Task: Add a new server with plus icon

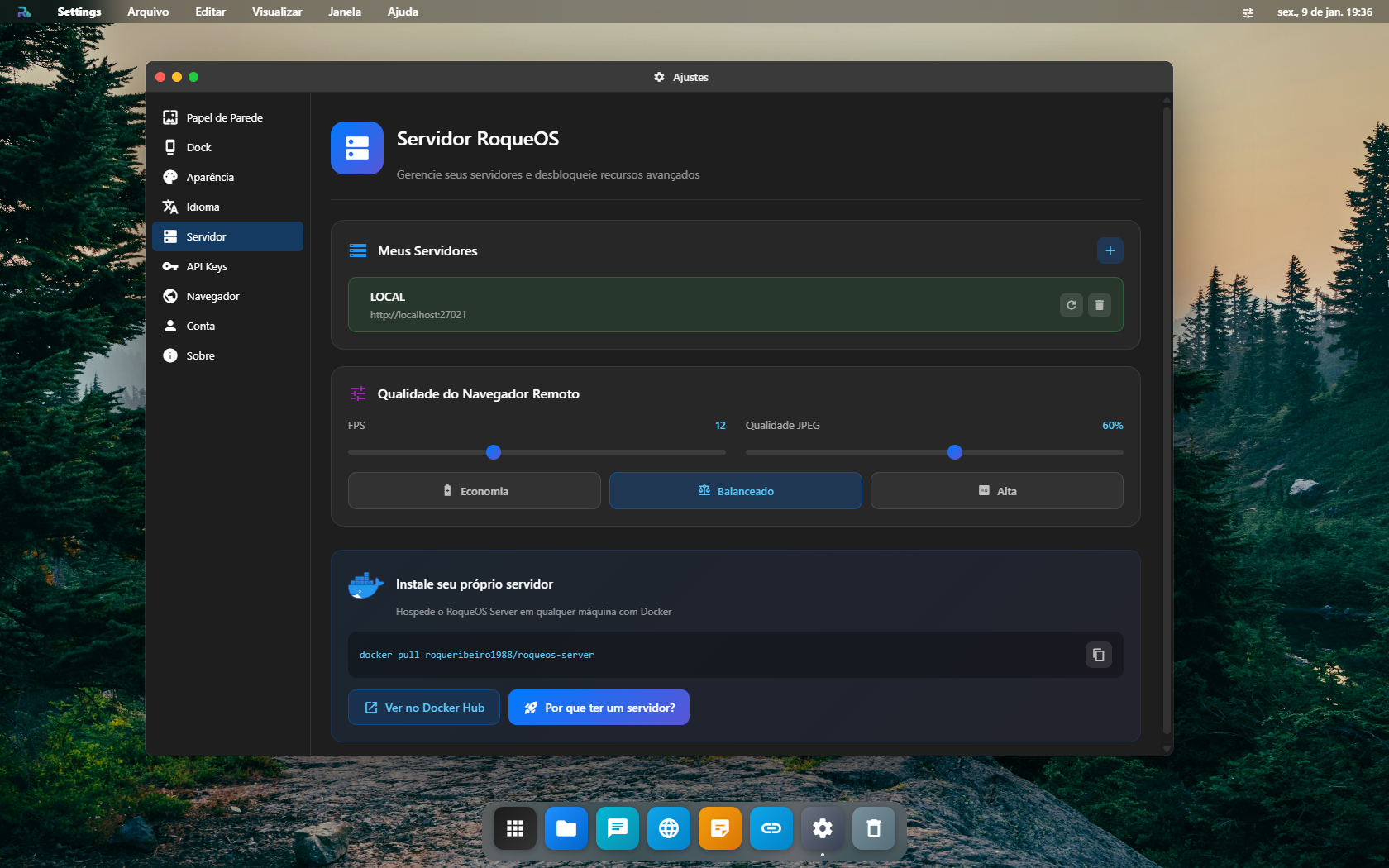Action: (x=1110, y=250)
